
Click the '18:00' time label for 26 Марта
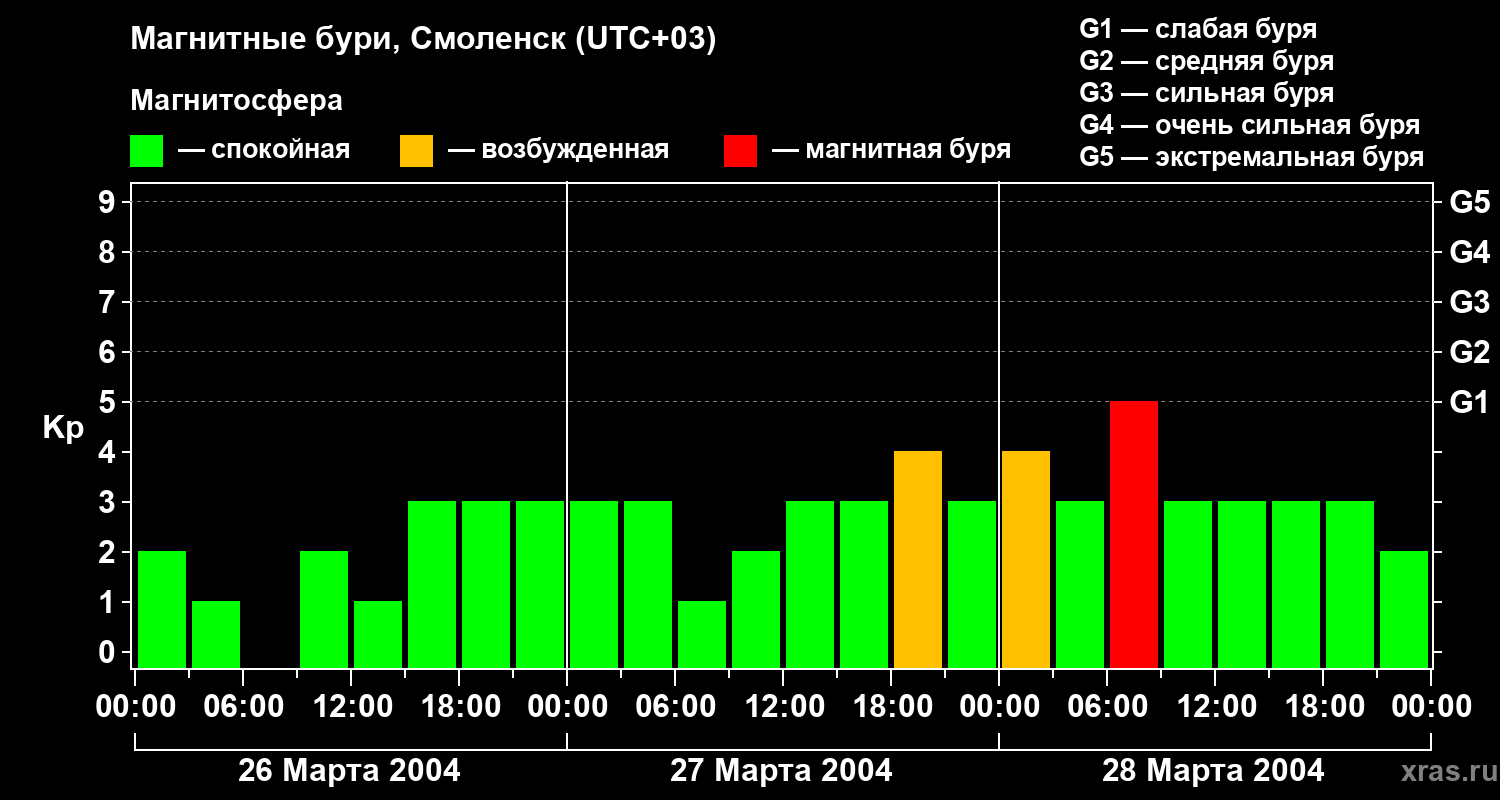[459, 707]
